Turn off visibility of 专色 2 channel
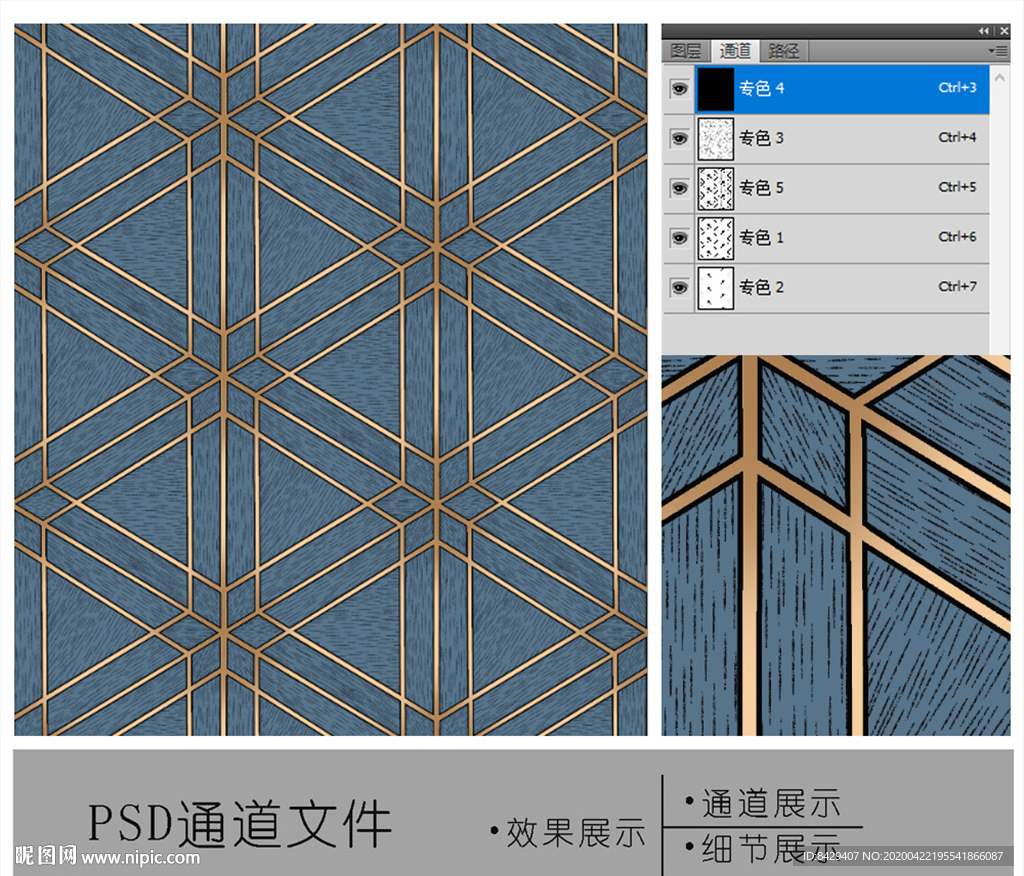The height and width of the screenshot is (876, 1024). point(680,288)
